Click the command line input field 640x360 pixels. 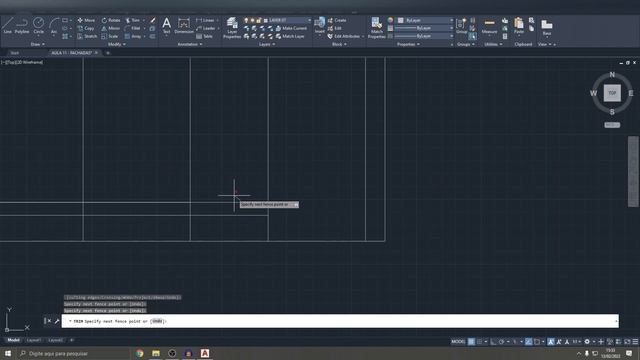pos(340,321)
